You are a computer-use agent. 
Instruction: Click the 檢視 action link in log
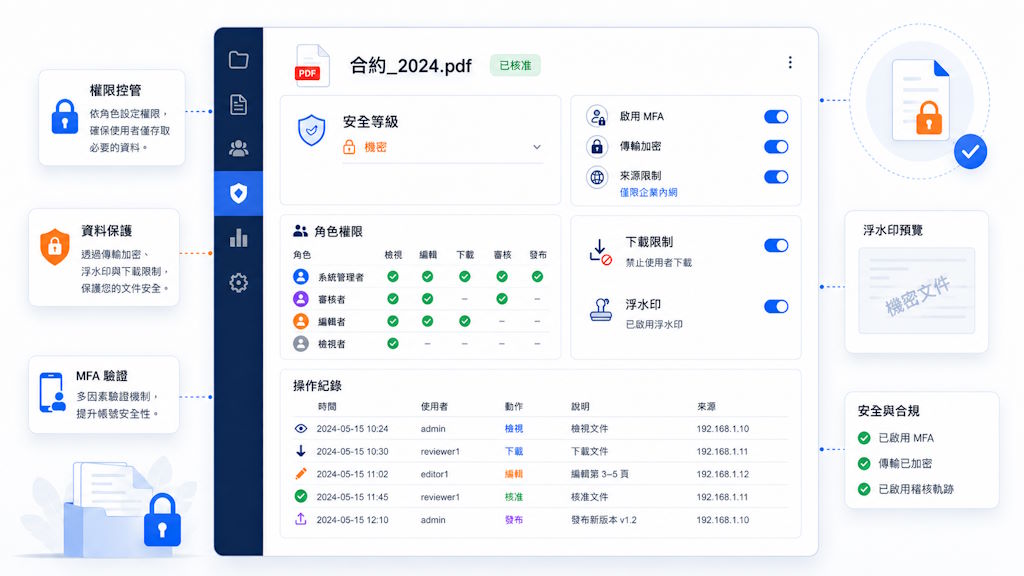pyautogui.click(x=514, y=428)
